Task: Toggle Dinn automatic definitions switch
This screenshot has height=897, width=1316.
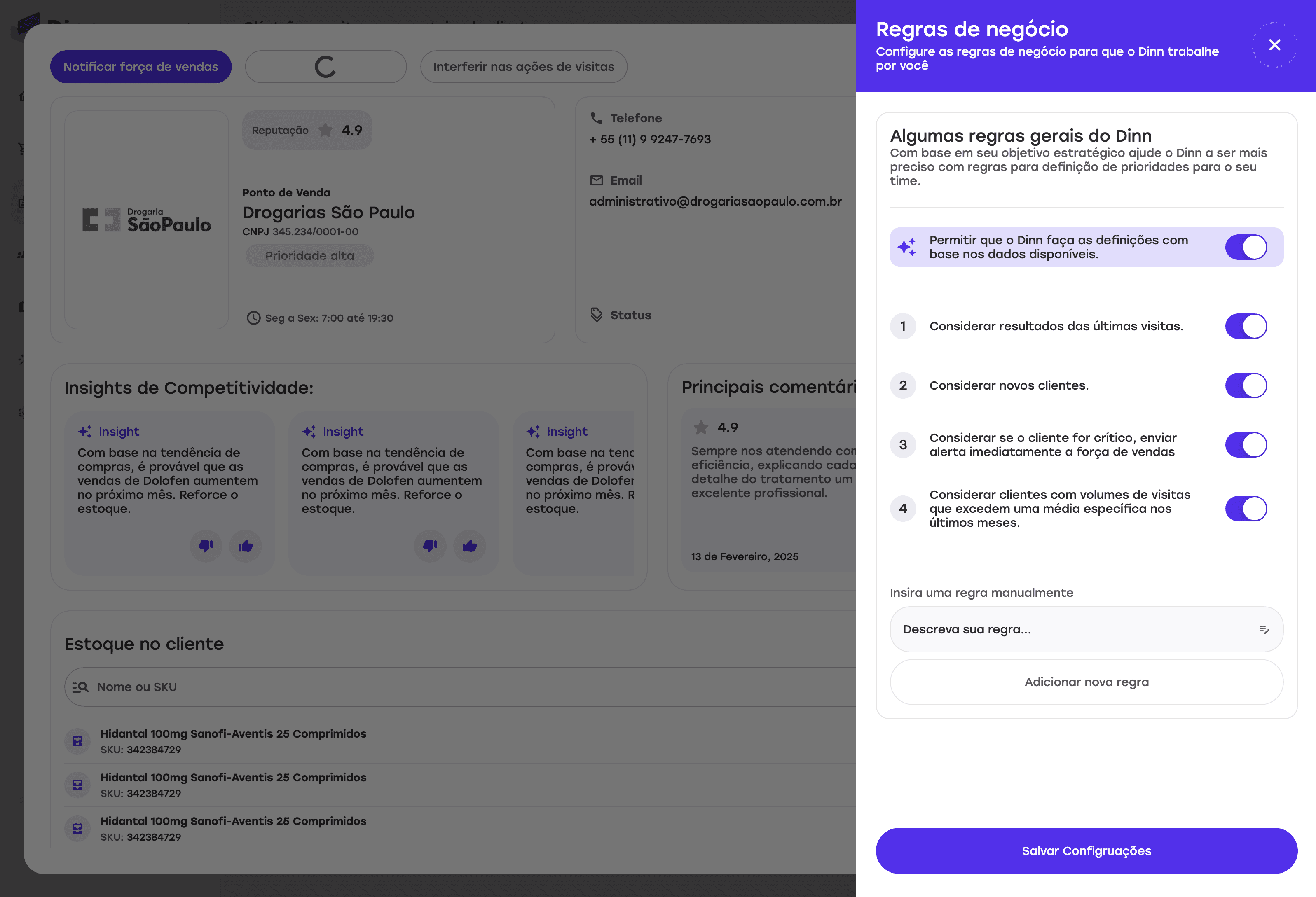Action: pyautogui.click(x=1246, y=247)
